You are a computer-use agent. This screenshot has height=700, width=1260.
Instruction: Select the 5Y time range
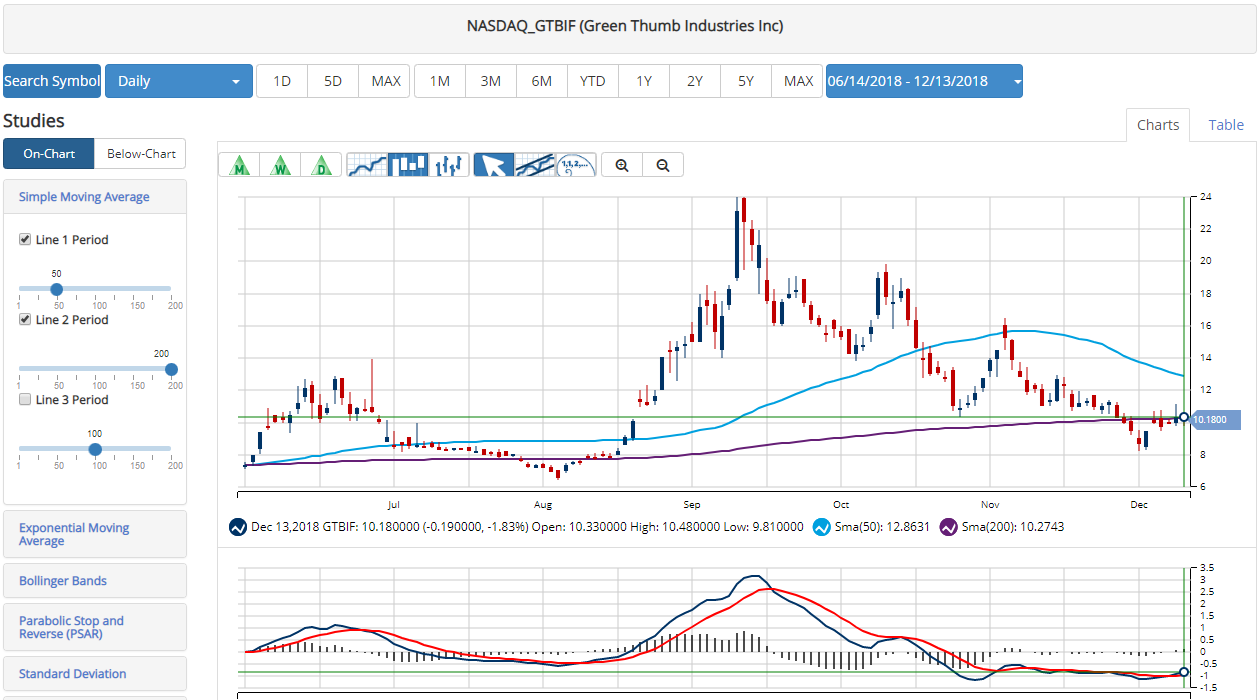point(746,81)
